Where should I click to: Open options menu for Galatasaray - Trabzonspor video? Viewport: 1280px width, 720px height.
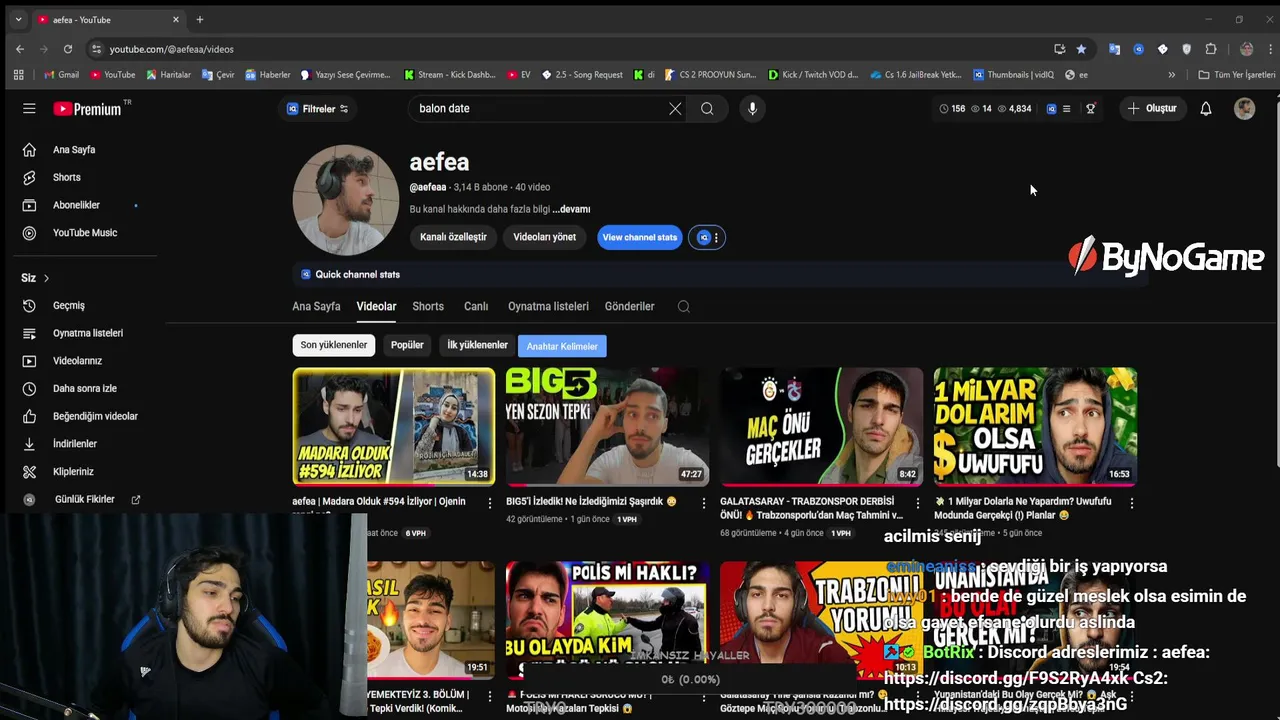click(x=917, y=503)
